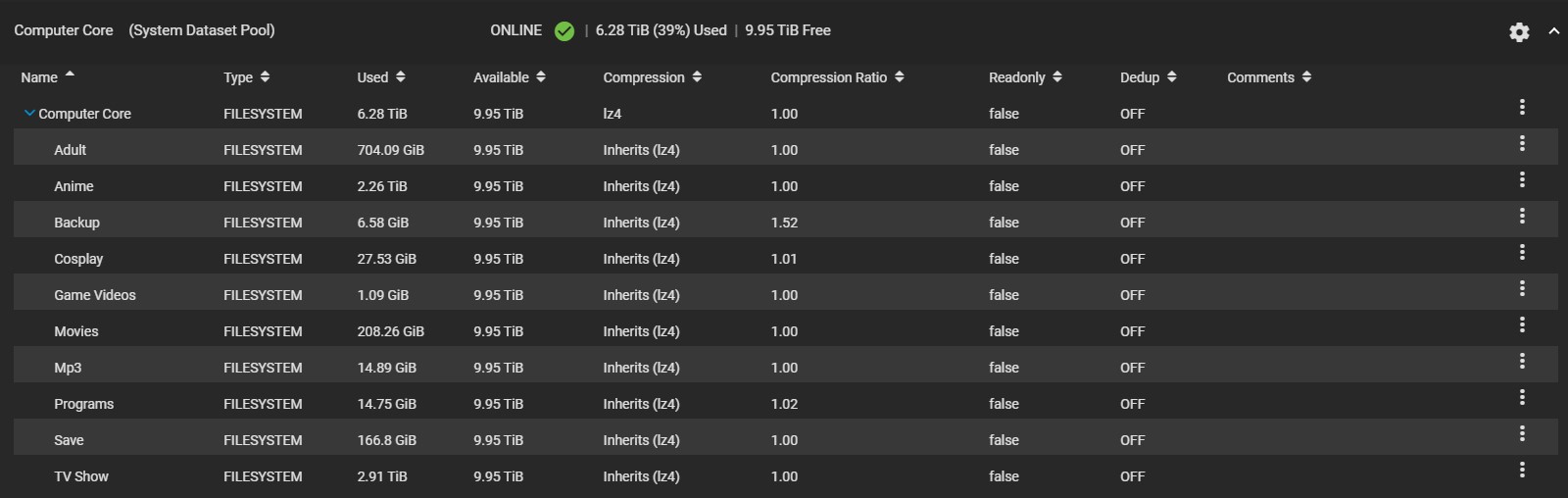Collapse the pool panel with the top chevron
Viewport: 1568px width, 498px height.
[1553, 31]
